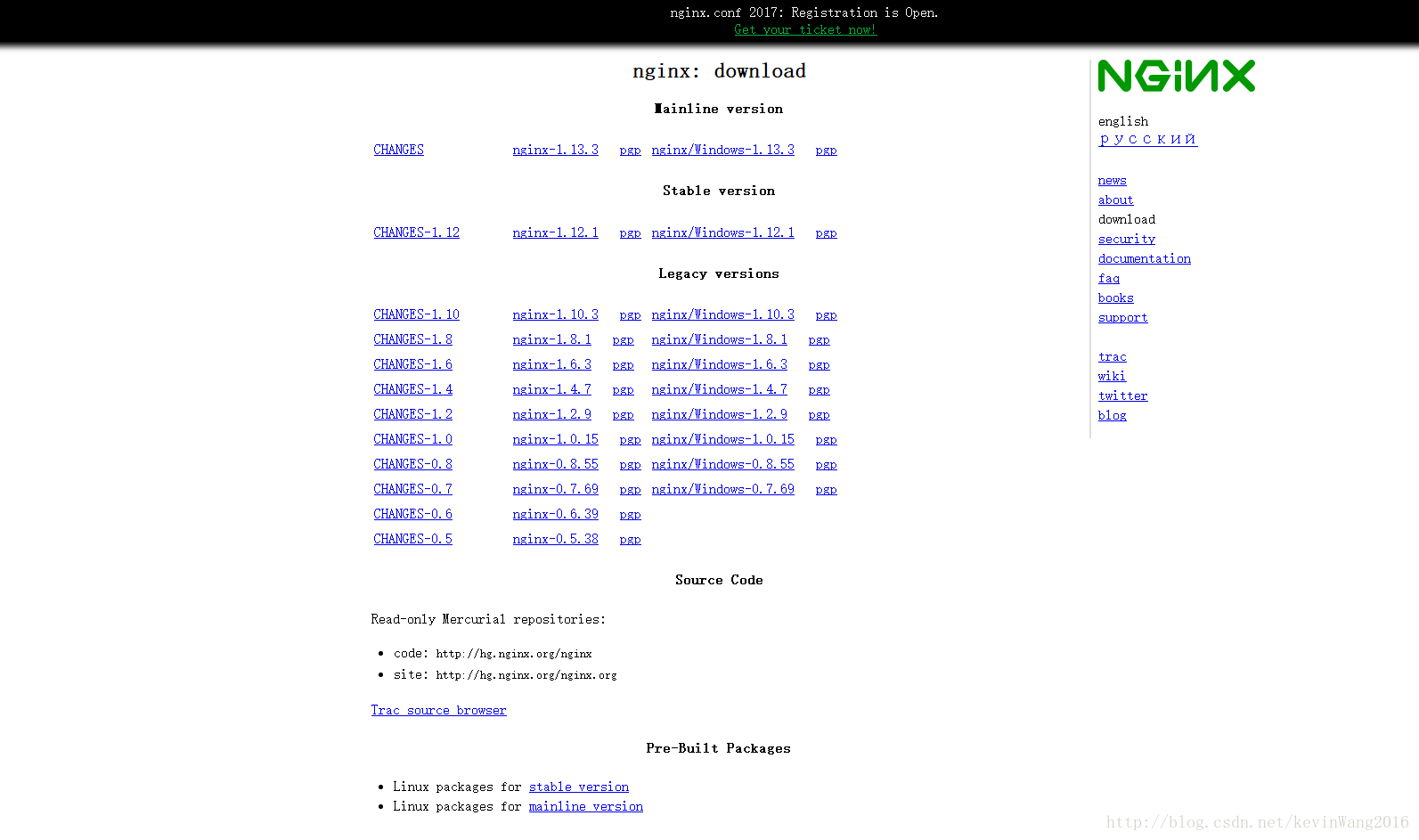Screen dimensions: 1419x840
Task: Open the security page
Action: pyautogui.click(x=1126, y=239)
